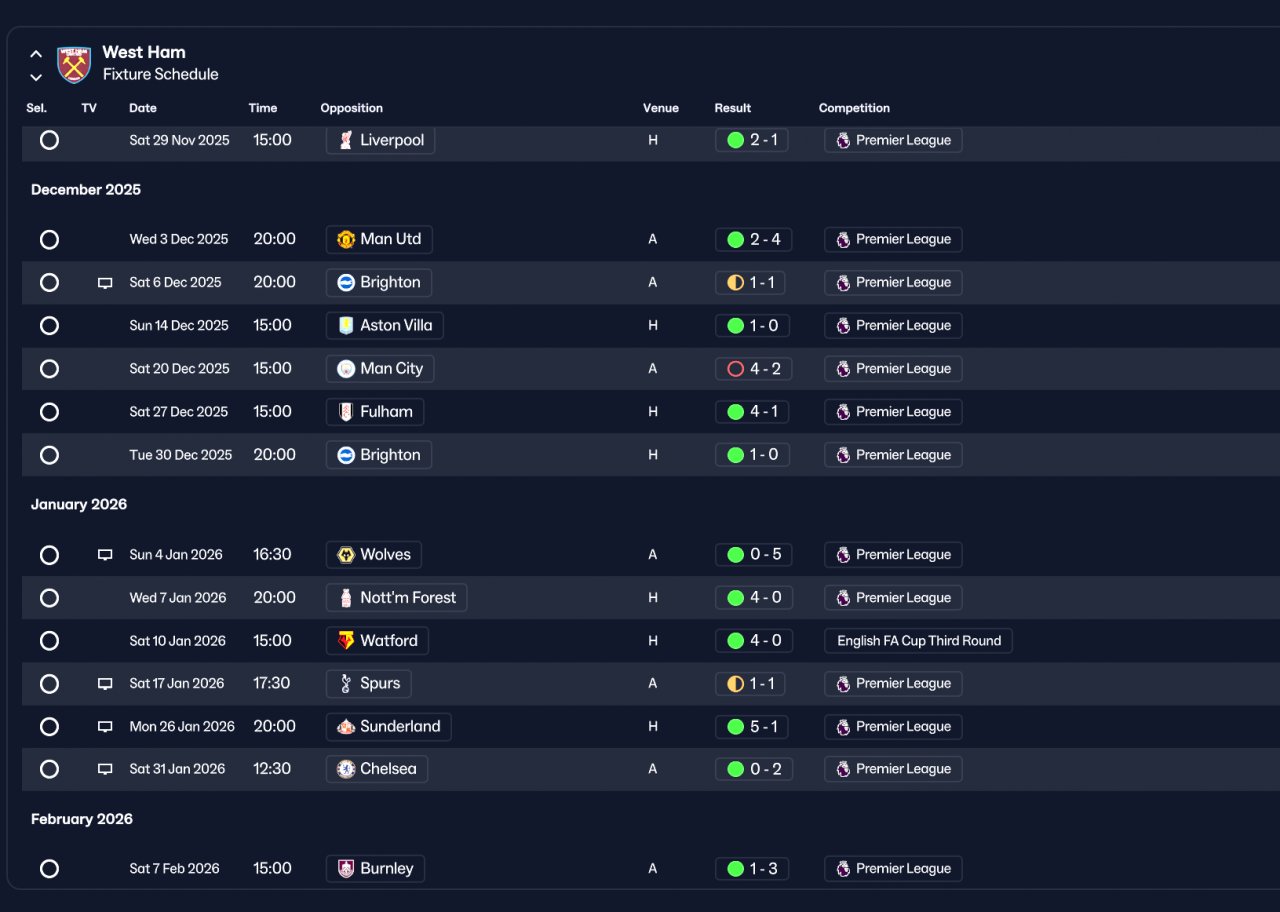The width and height of the screenshot is (1280, 912).
Task: Click the TV icon beside the Chelsea fixture
Action: tap(105, 770)
